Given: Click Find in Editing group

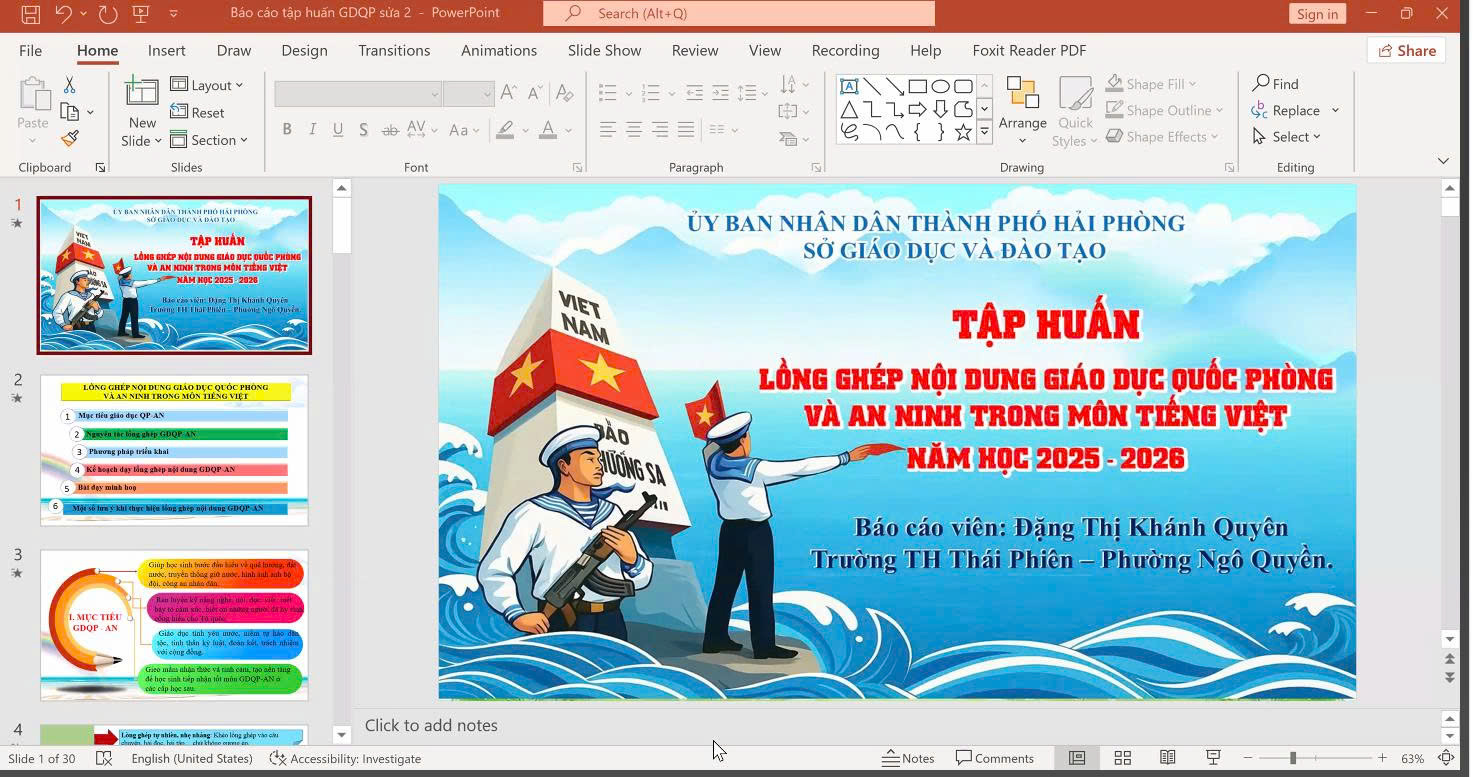Looking at the screenshot, I should (x=1276, y=84).
